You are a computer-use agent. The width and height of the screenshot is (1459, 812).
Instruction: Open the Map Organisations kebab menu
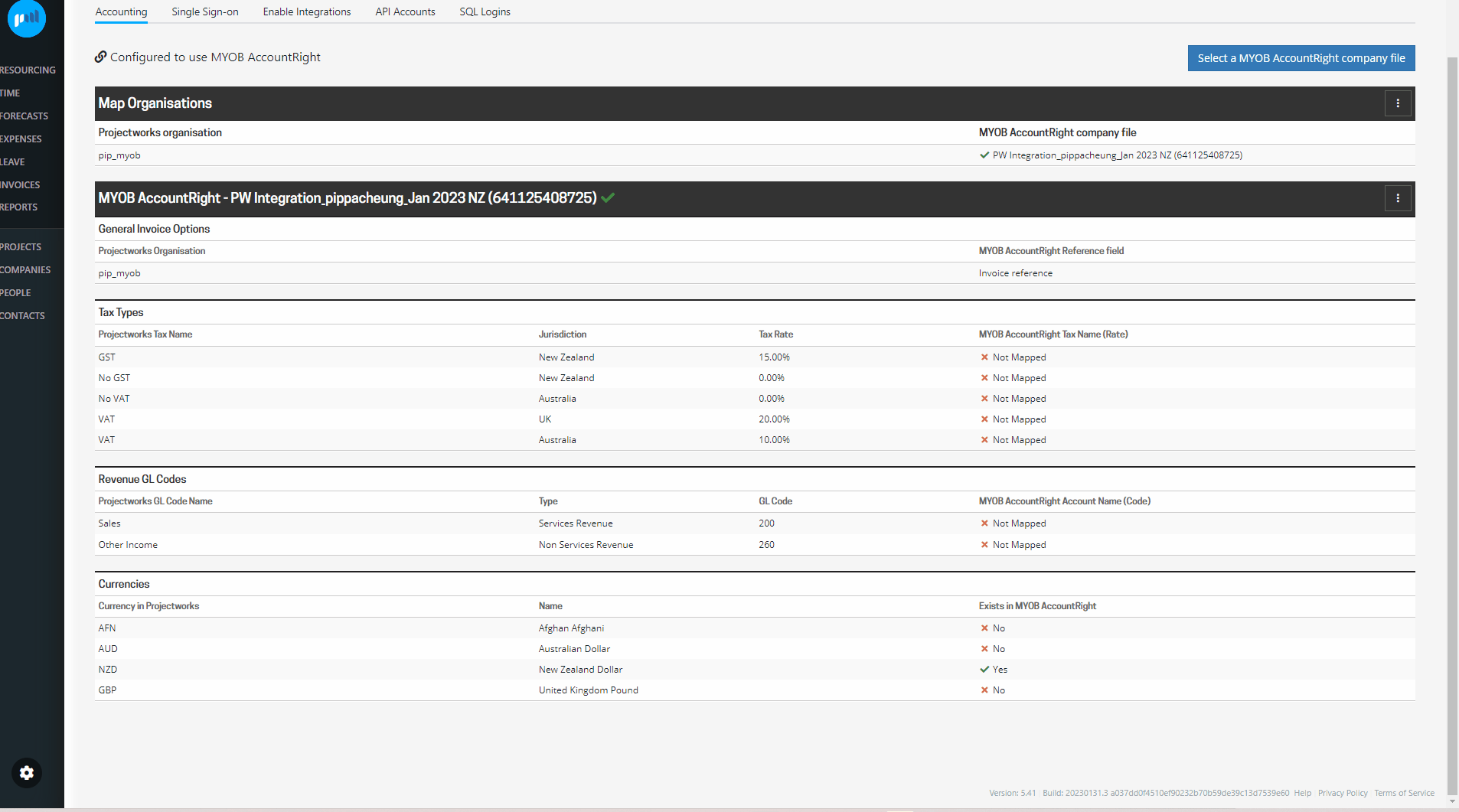[1398, 103]
